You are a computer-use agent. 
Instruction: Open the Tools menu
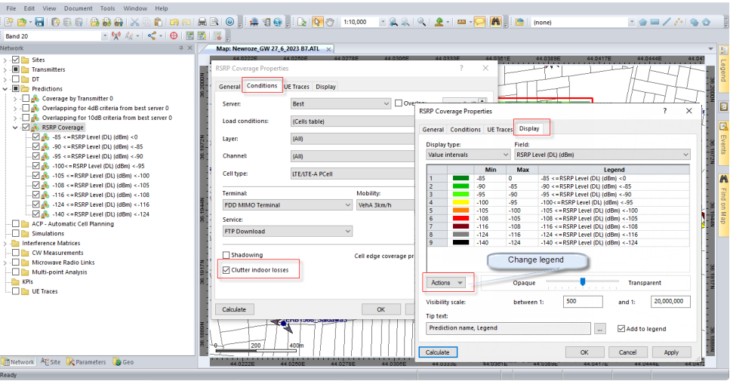pos(107,8)
